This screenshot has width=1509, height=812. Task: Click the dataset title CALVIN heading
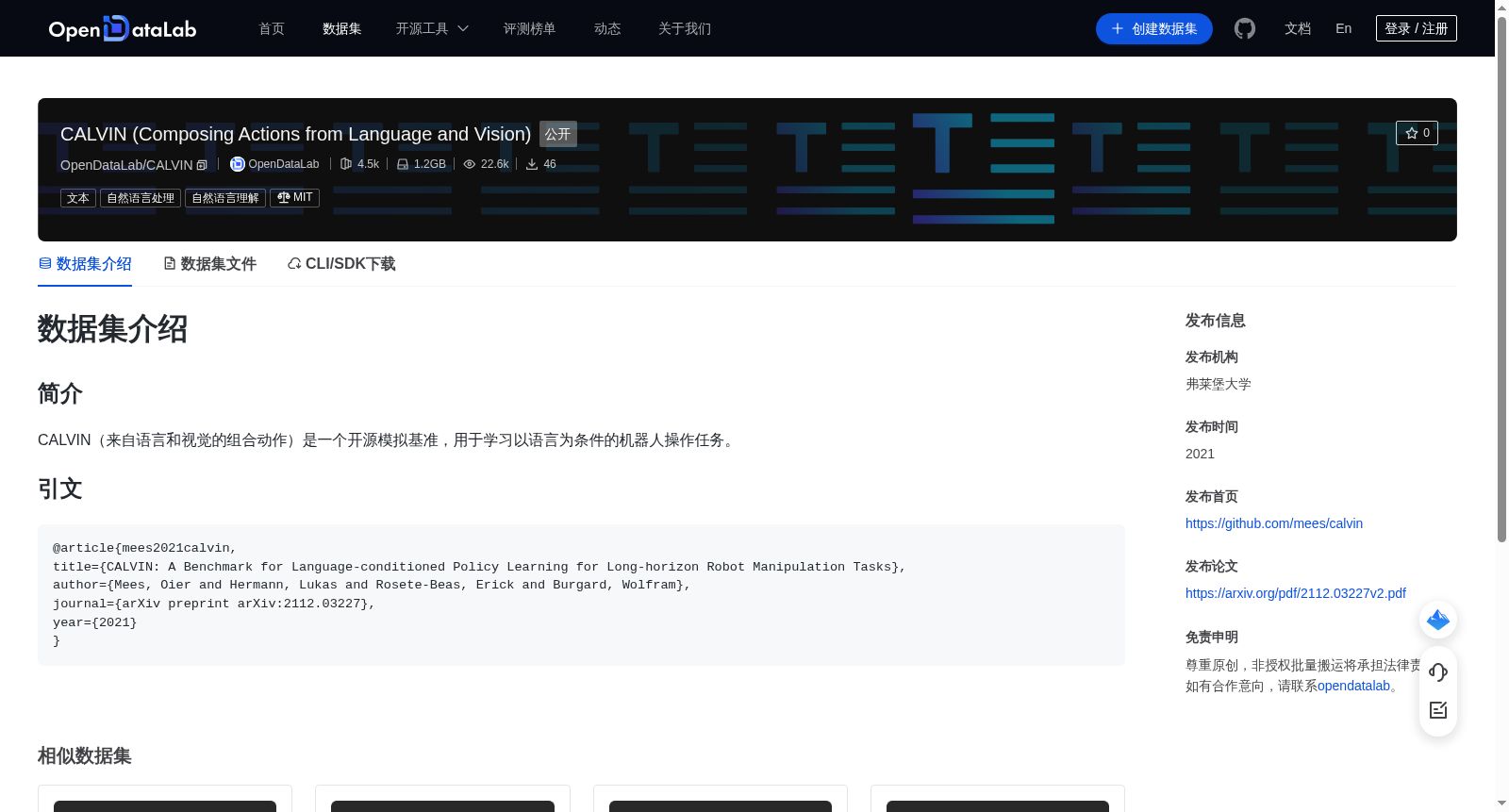click(x=296, y=134)
